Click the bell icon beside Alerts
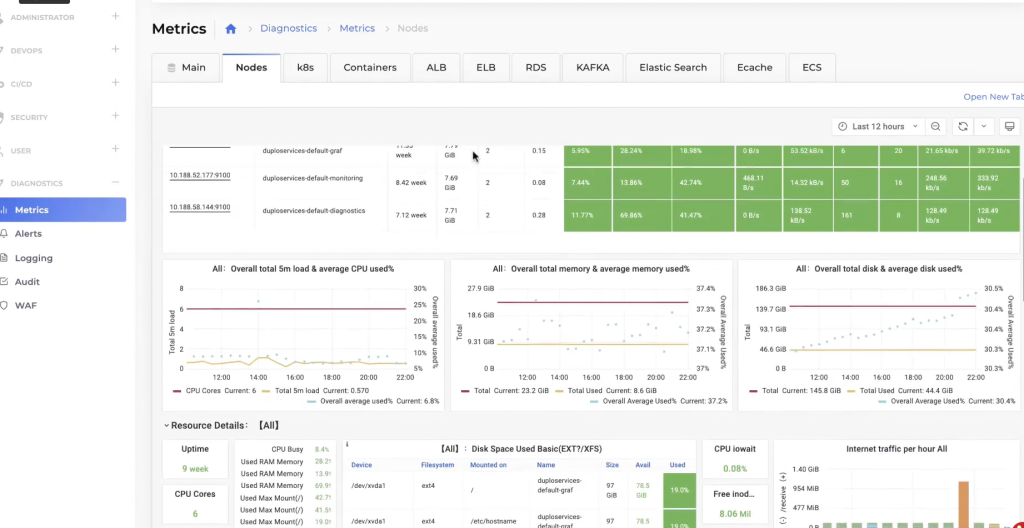This screenshot has height=528, width=1024. pyautogui.click(x=5, y=234)
